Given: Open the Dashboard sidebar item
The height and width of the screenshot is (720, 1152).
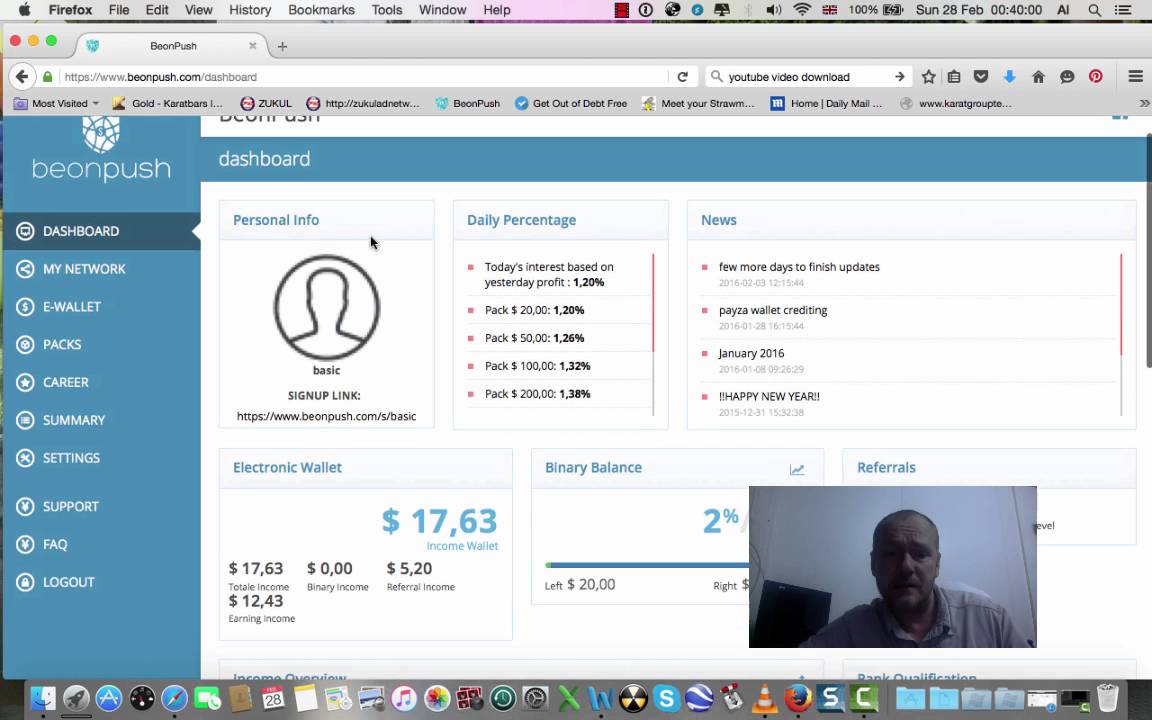Looking at the screenshot, I should coord(101,231).
